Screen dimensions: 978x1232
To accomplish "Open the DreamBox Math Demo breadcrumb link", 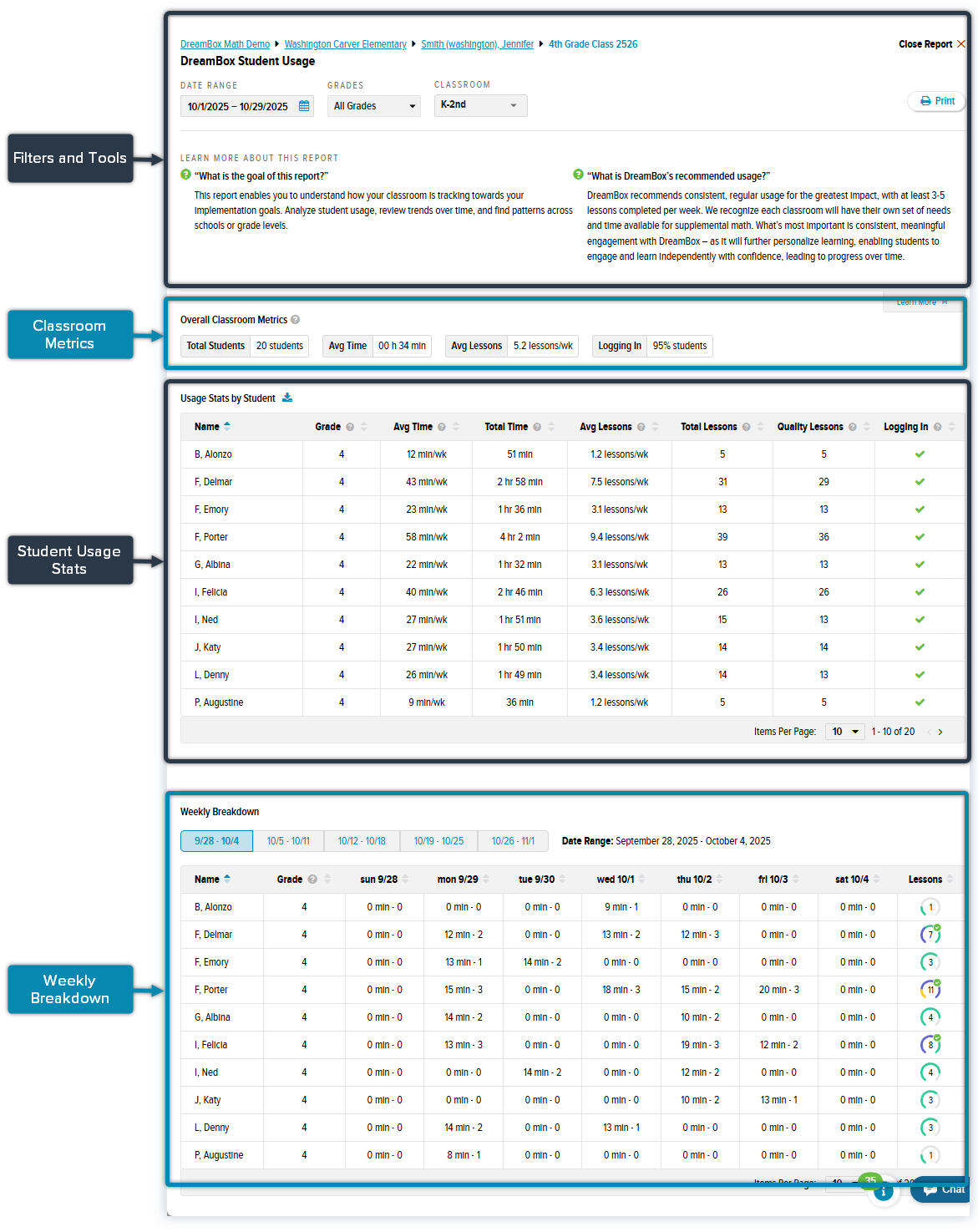I will [x=225, y=44].
